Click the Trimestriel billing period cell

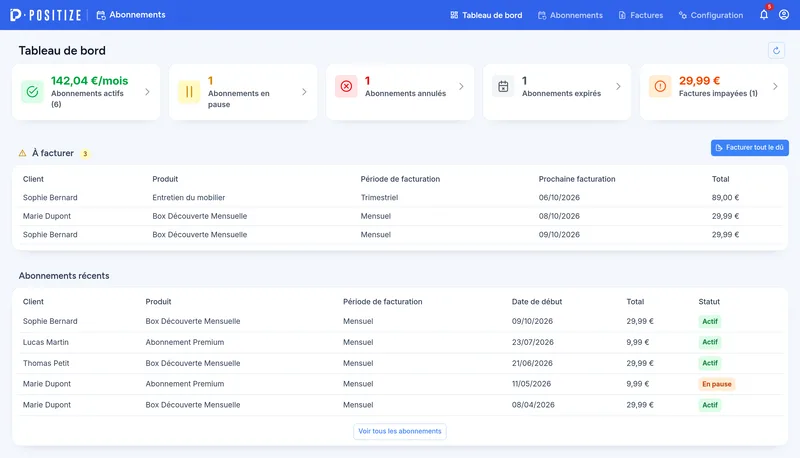379,197
